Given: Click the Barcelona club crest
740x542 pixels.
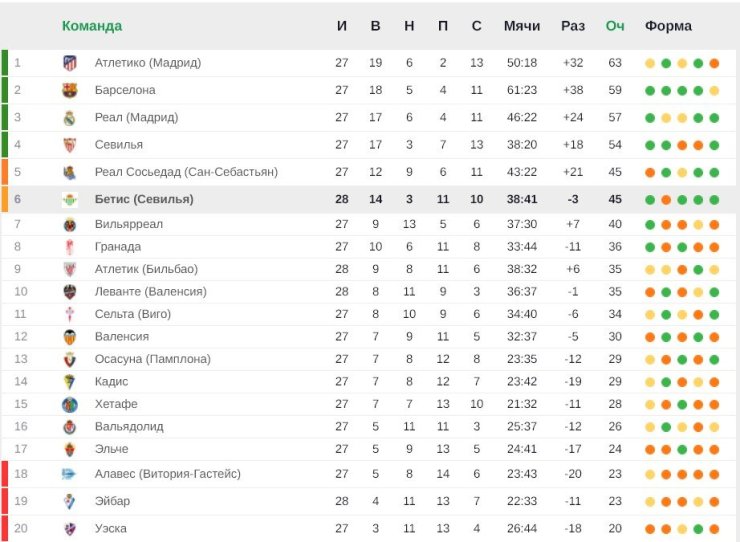Looking at the screenshot, I should tap(70, 90).
